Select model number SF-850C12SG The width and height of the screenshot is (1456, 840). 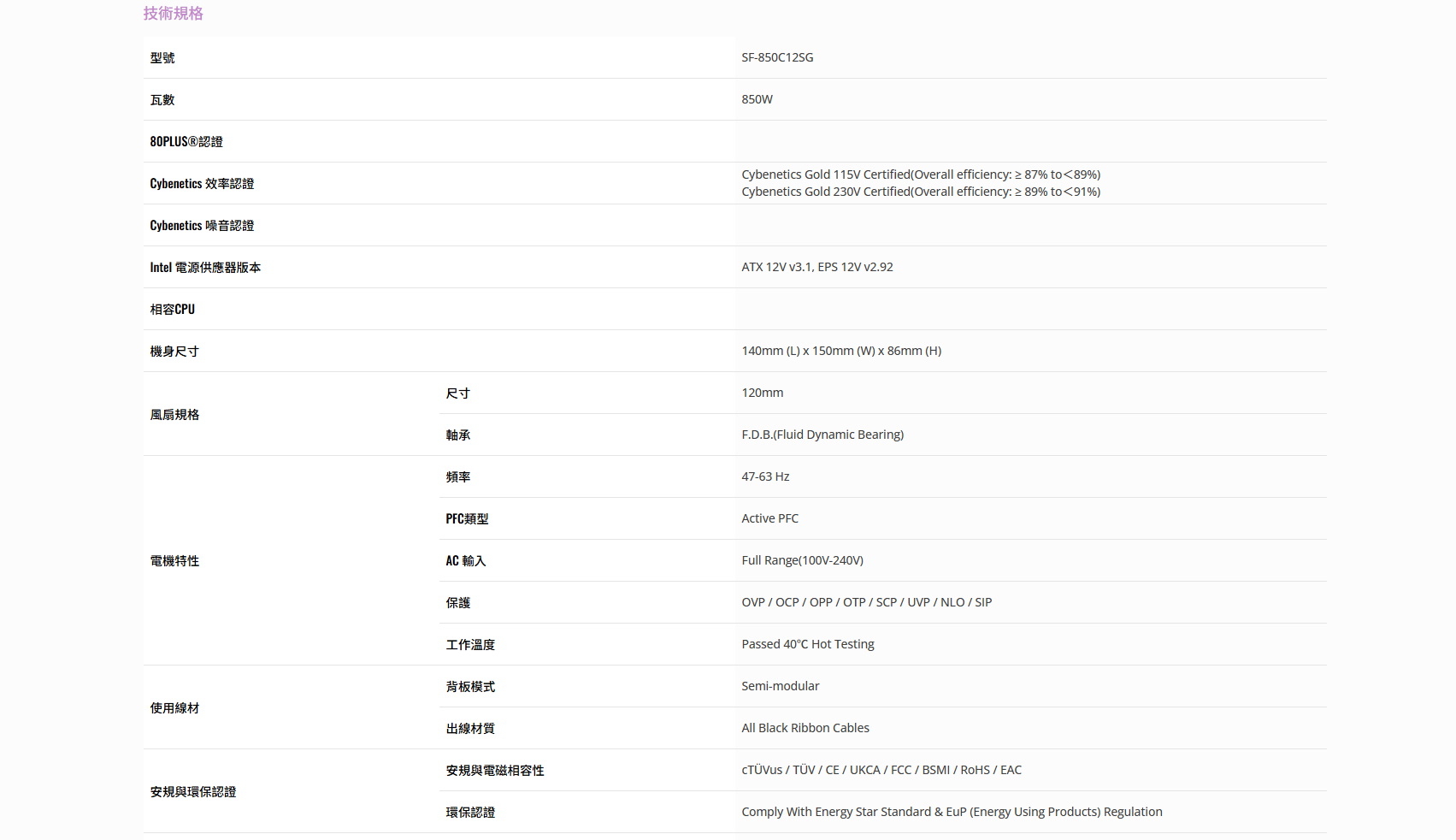pos(777,57)
